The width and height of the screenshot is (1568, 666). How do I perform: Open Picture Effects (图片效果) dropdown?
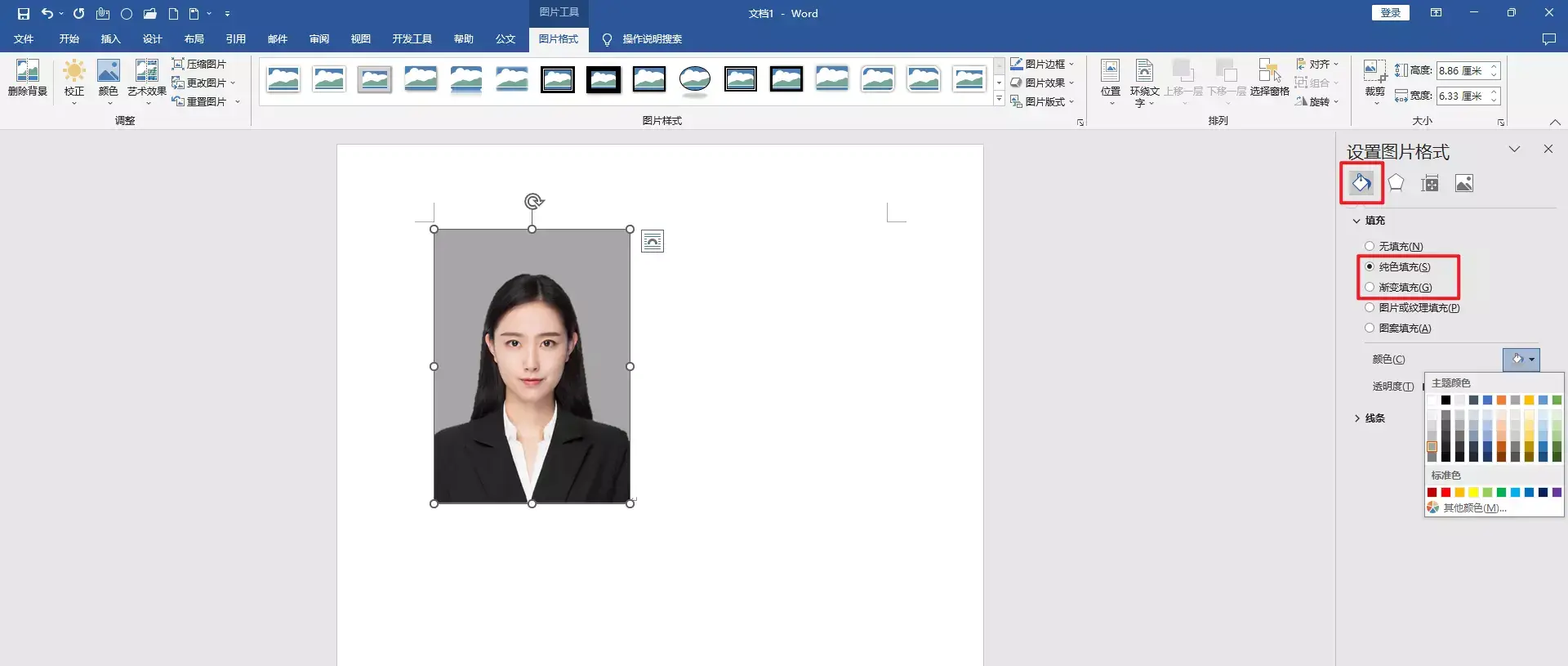(x=1043, y=83)
